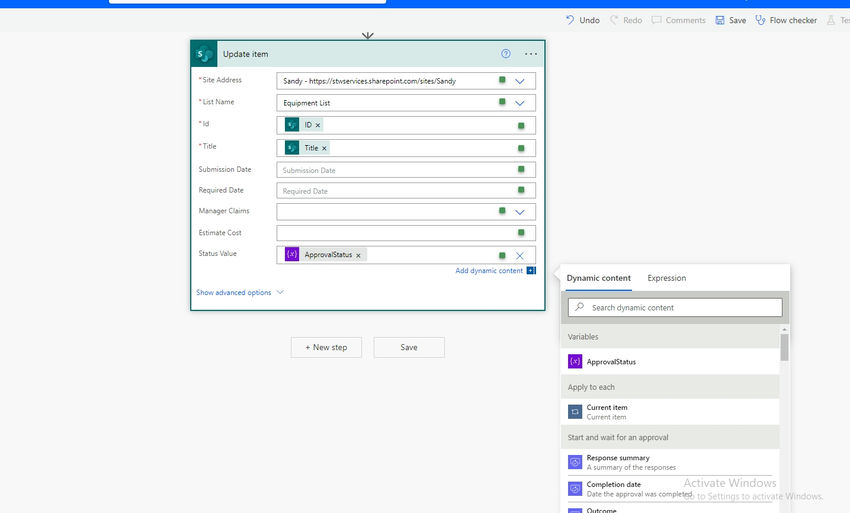The height and width of the screenshot is (513, 850).
Task: Click the Search dynamic content box
Action: click(x=675, y=307)
